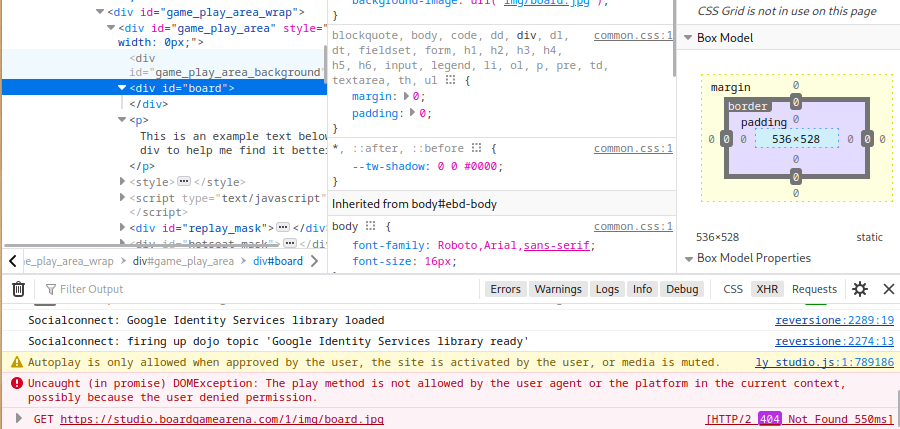Select div#board breadcrumb
Screen dimensions: 900x429
tap(278, 261)
